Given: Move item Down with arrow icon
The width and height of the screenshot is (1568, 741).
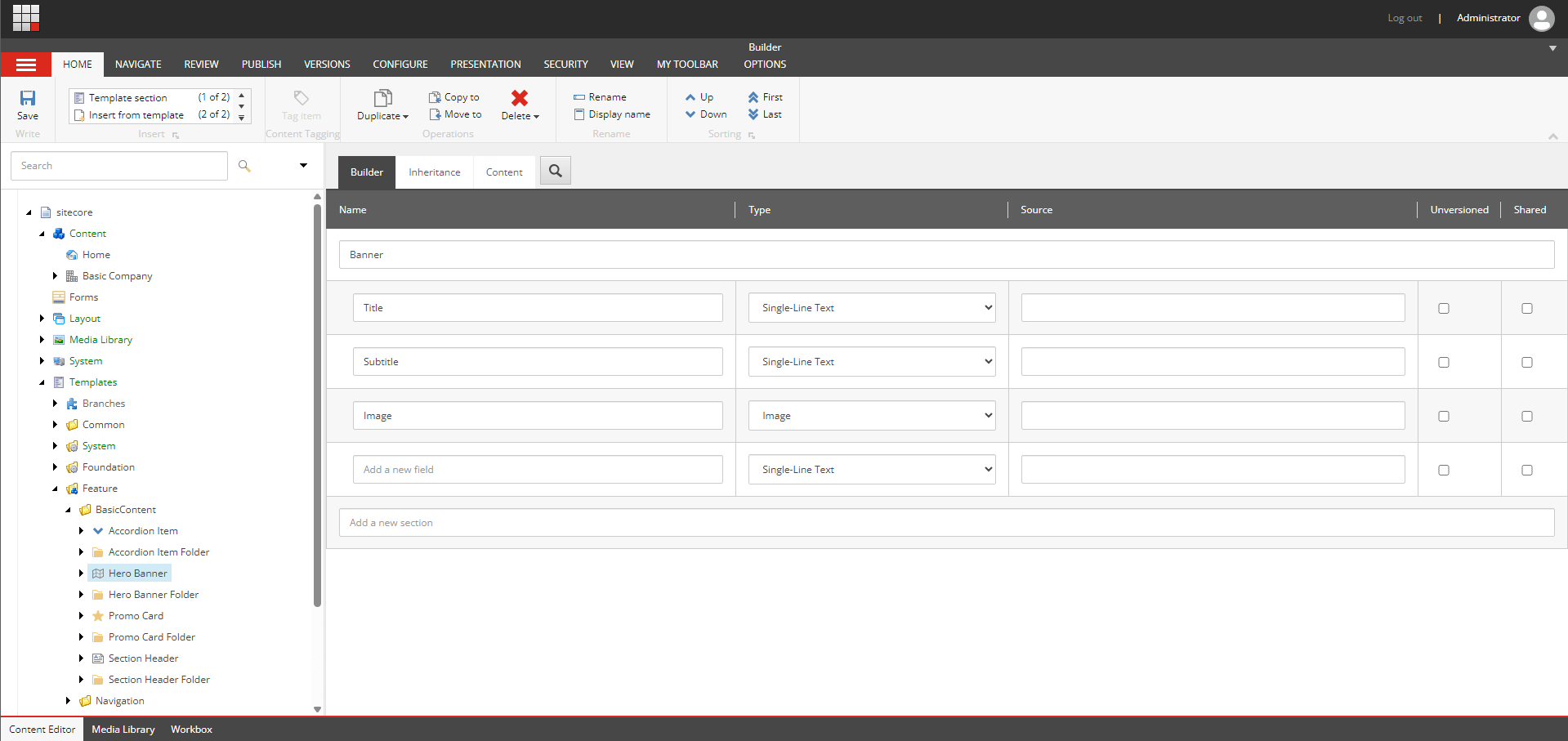Looking at the screenshot, I should pos(690,114).
